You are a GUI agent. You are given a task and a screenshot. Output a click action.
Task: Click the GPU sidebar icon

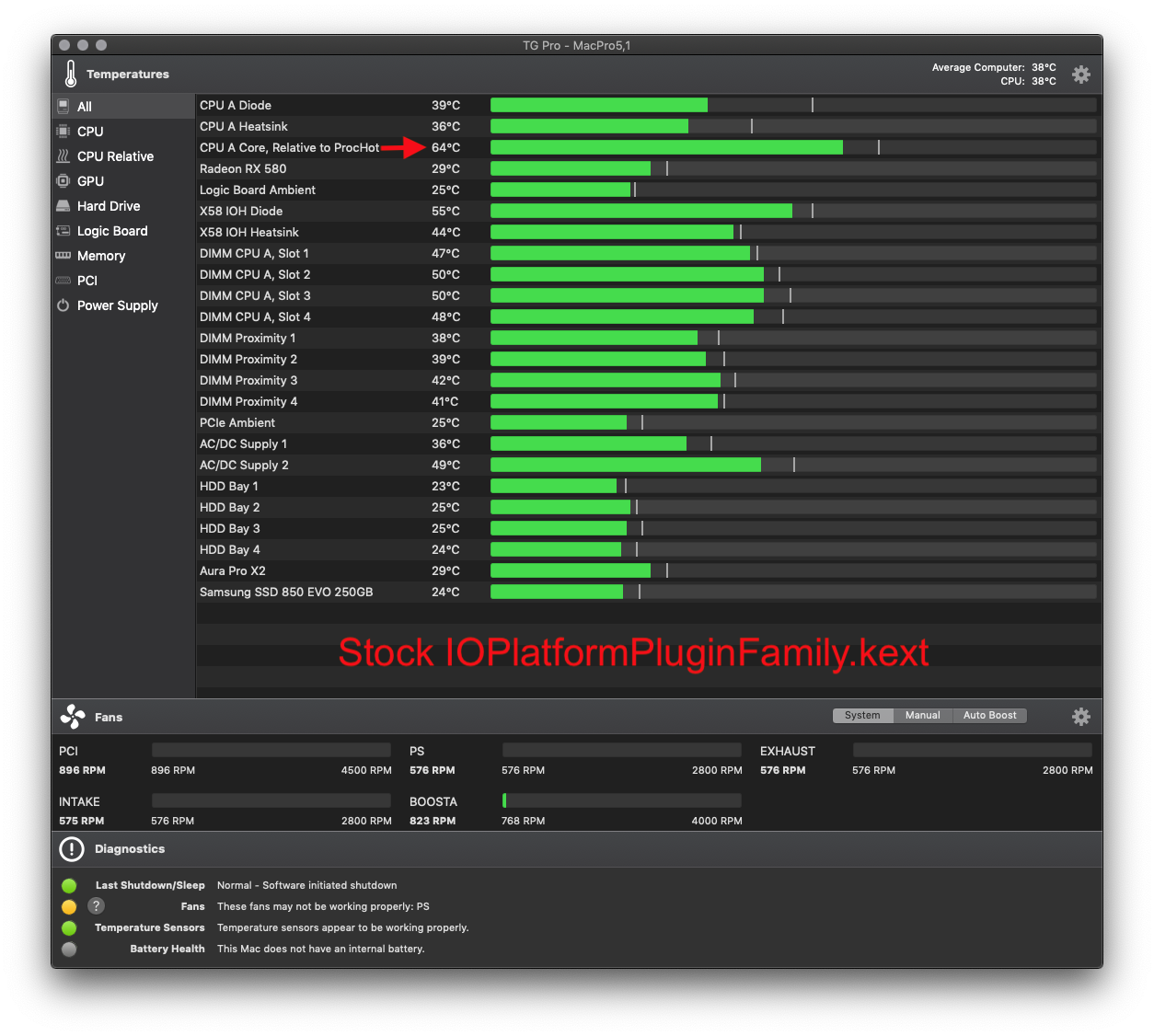click(63, 180)
